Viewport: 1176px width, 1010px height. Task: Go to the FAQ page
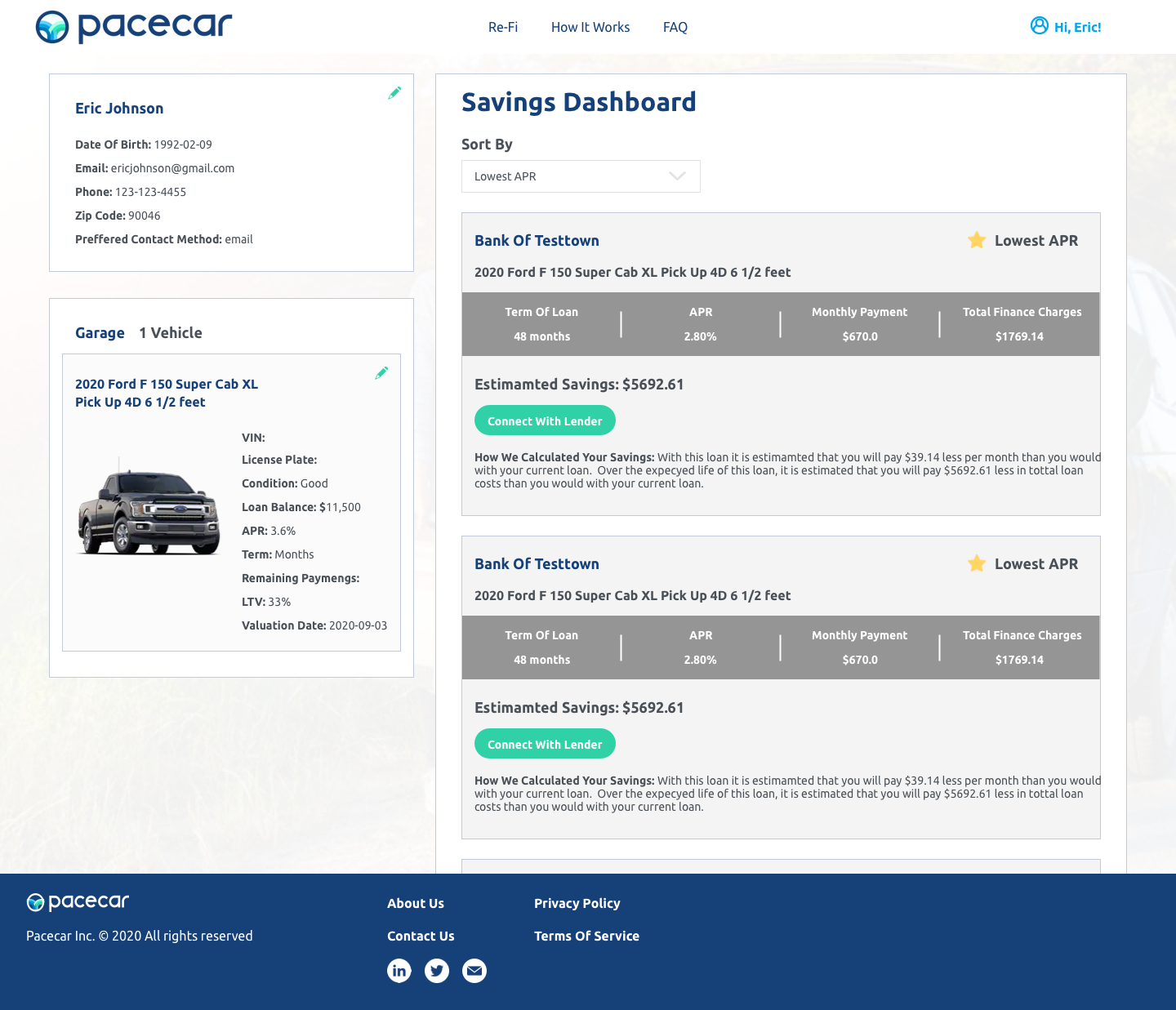(x=675, y=27)
